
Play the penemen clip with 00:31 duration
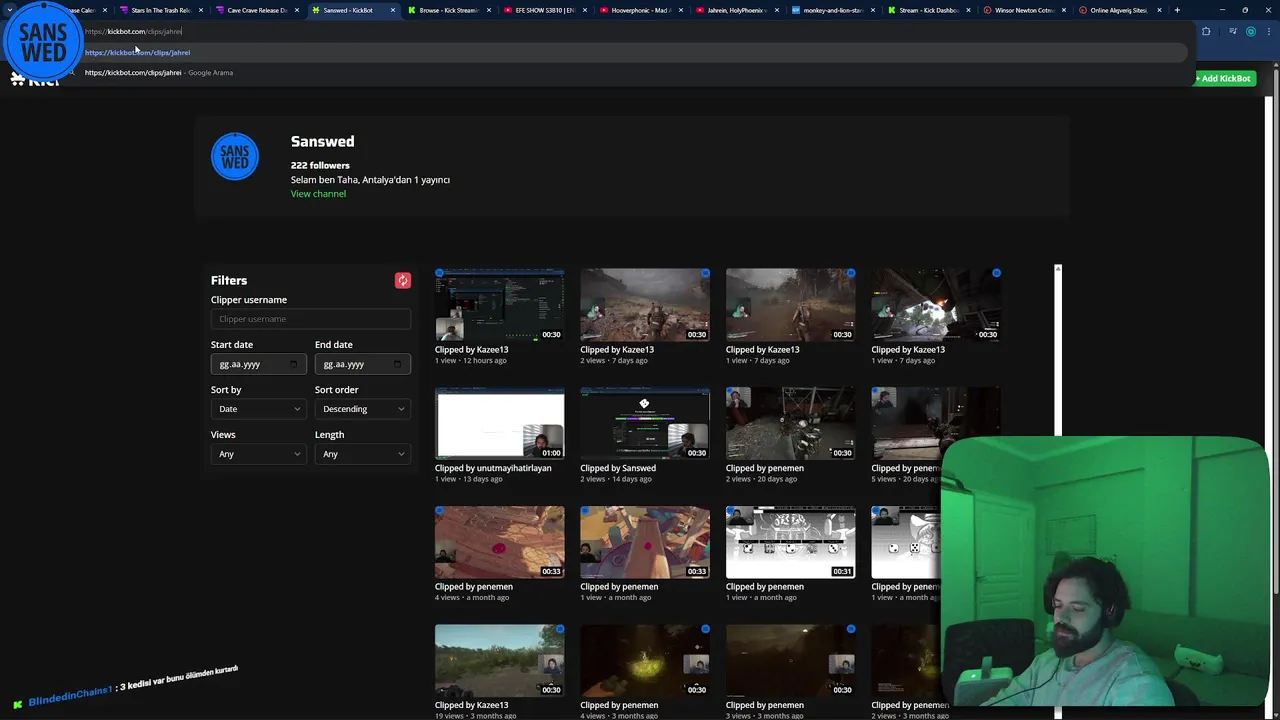790,542
